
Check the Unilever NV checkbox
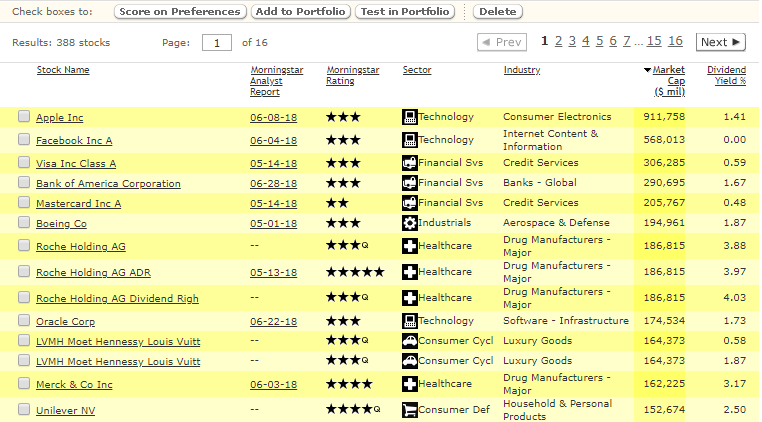pos(24,409)
